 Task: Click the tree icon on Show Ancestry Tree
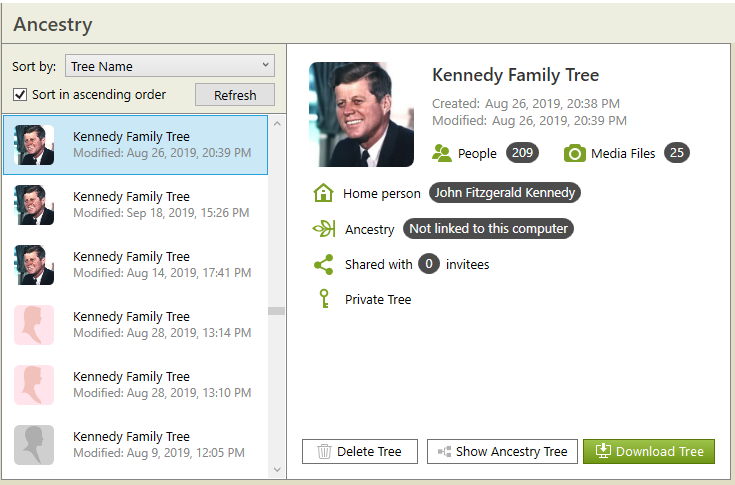click(444, 452)
